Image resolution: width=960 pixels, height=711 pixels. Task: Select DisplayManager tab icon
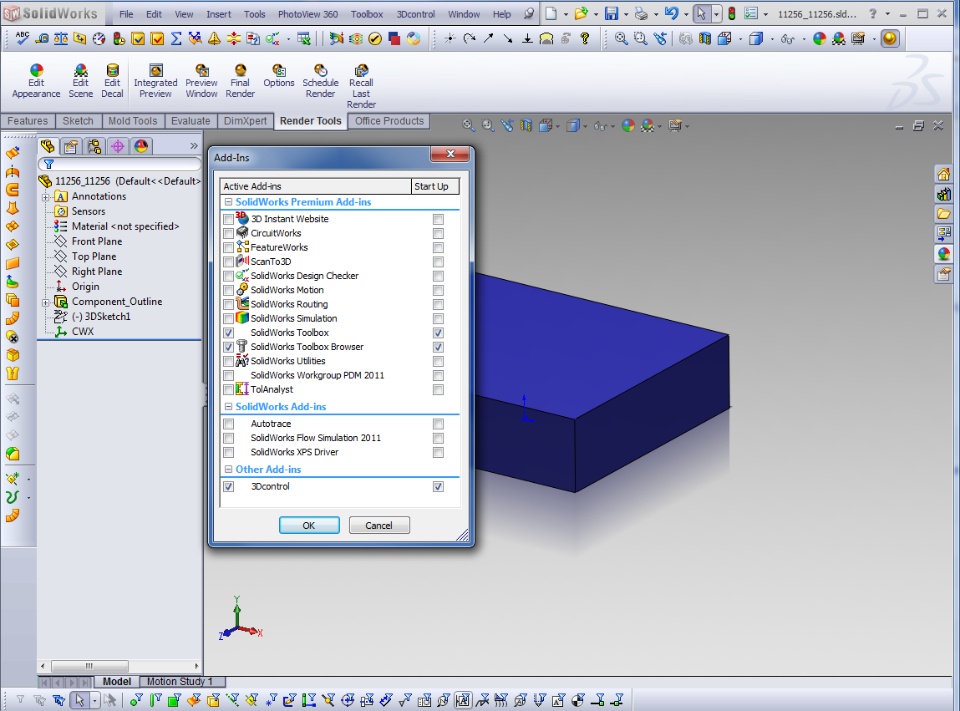141,146
